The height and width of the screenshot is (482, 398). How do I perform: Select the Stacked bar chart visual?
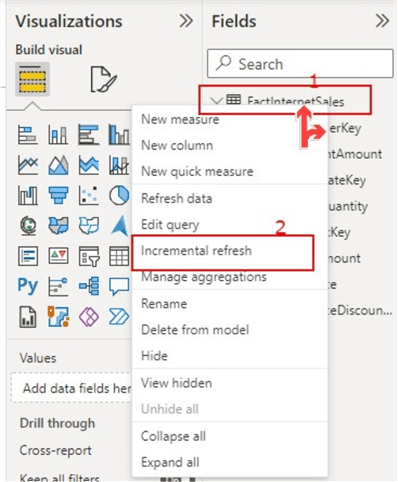28,135
